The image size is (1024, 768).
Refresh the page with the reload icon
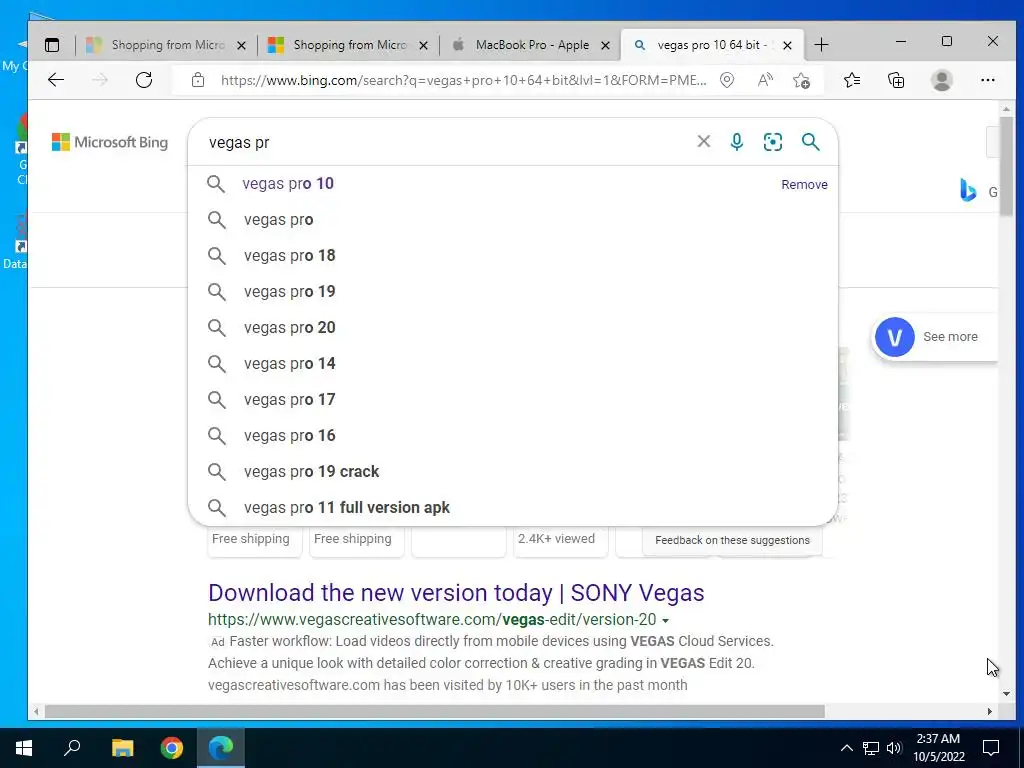144,80
